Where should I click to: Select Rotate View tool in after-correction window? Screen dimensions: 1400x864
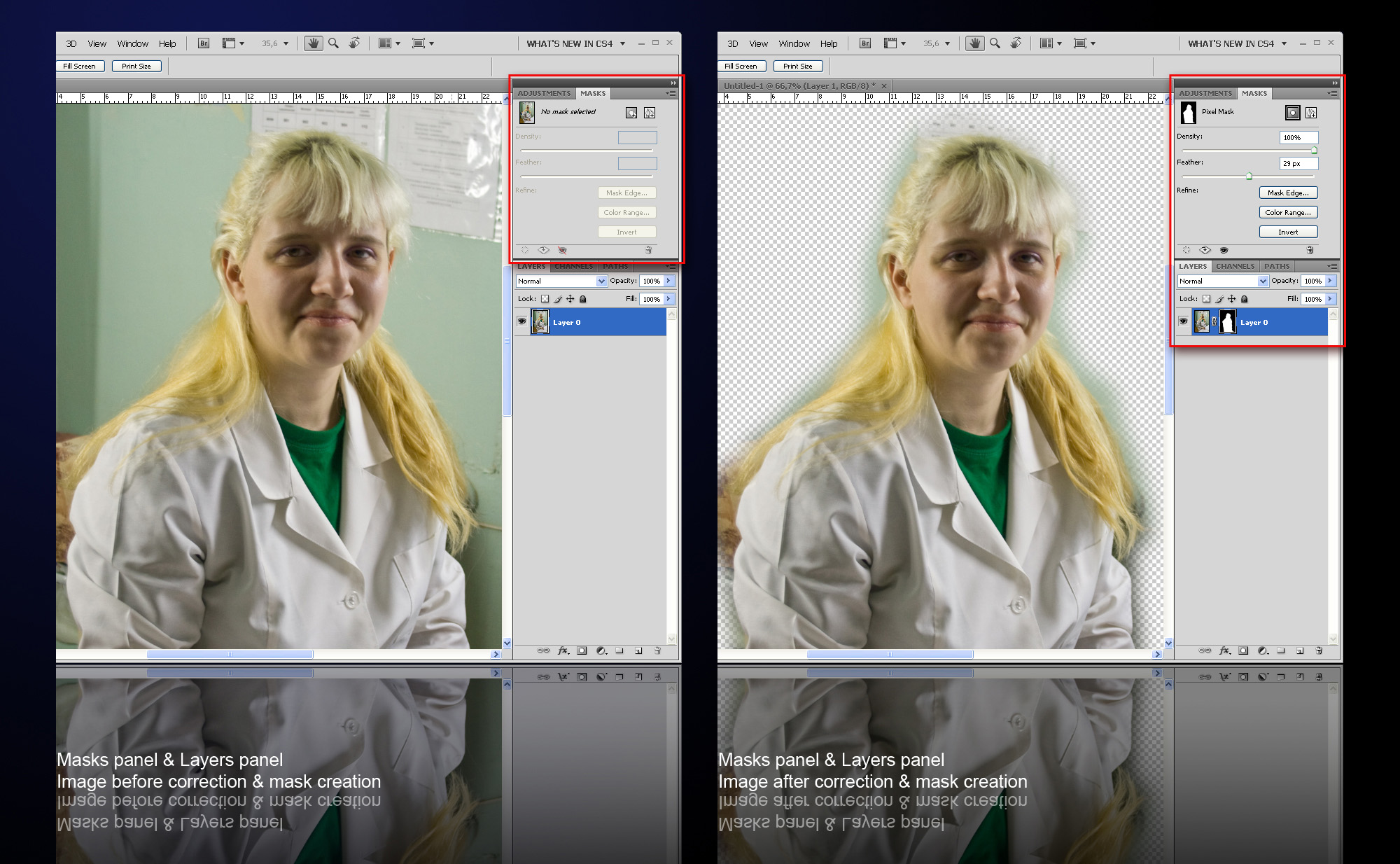coord(1016,43)
